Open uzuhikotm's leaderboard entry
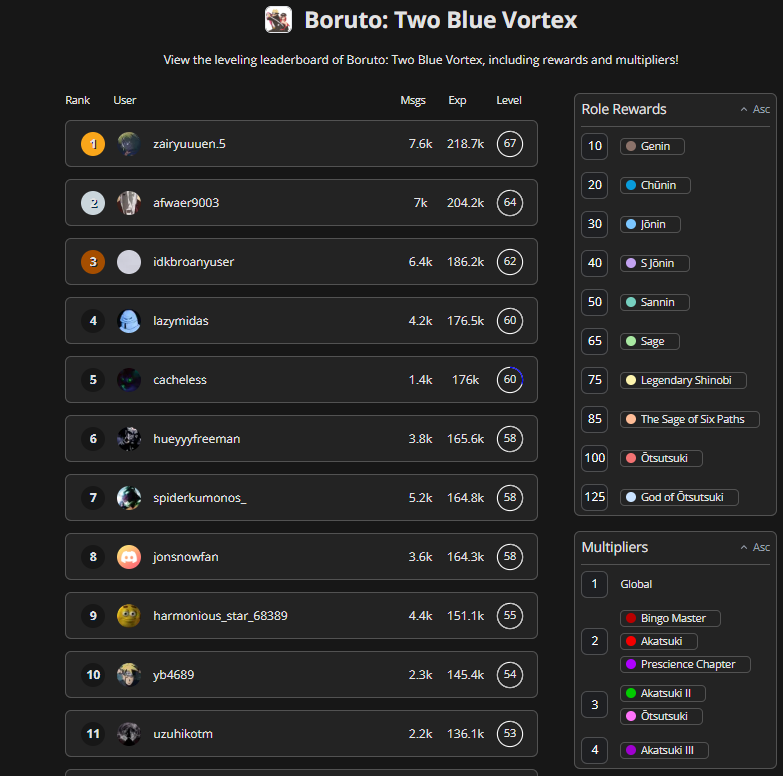Screen dimensions: 783x776 [301, 734]
